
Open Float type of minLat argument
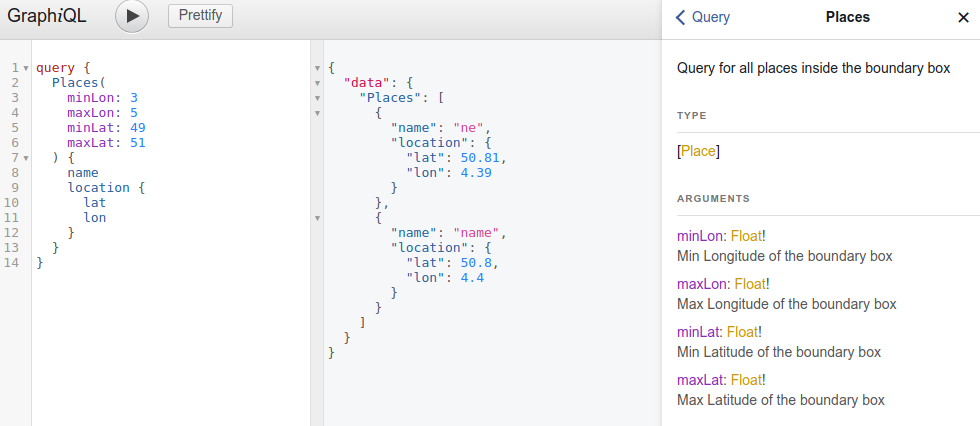click(x=742, y=332)
